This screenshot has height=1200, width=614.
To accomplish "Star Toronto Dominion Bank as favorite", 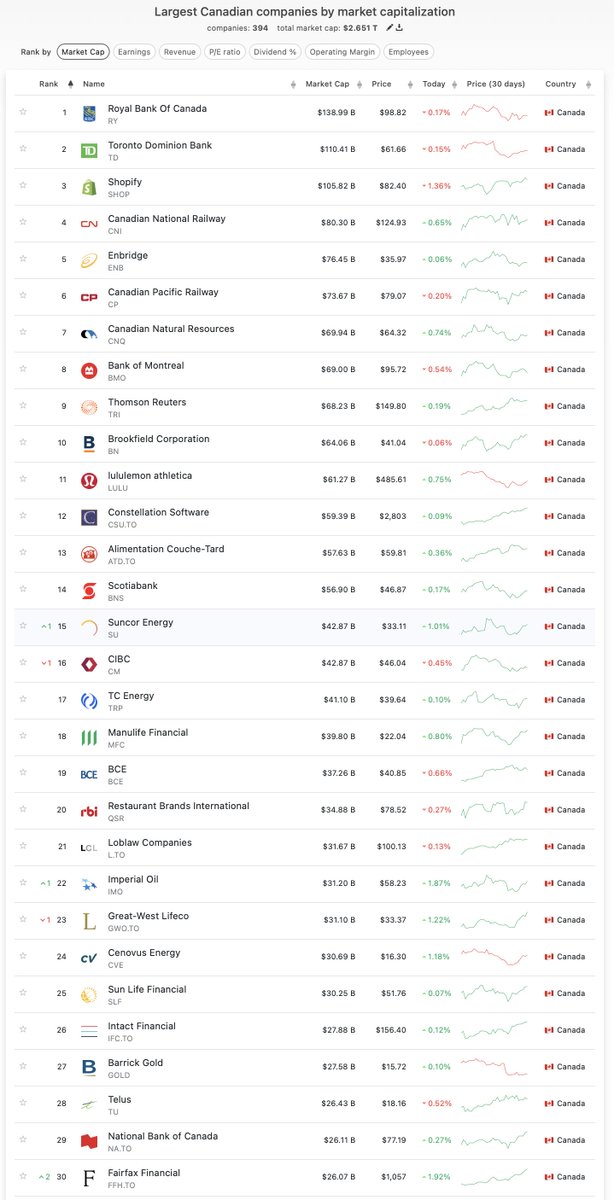I will [23, 150].
